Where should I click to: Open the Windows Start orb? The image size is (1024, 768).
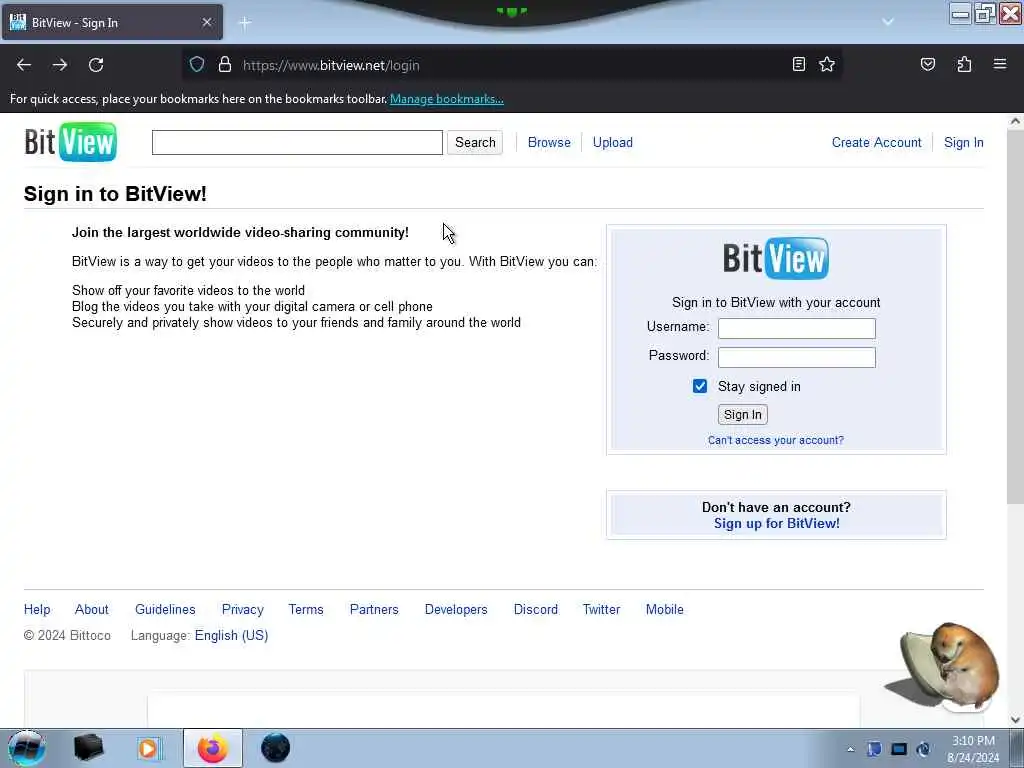click(26, 748)
